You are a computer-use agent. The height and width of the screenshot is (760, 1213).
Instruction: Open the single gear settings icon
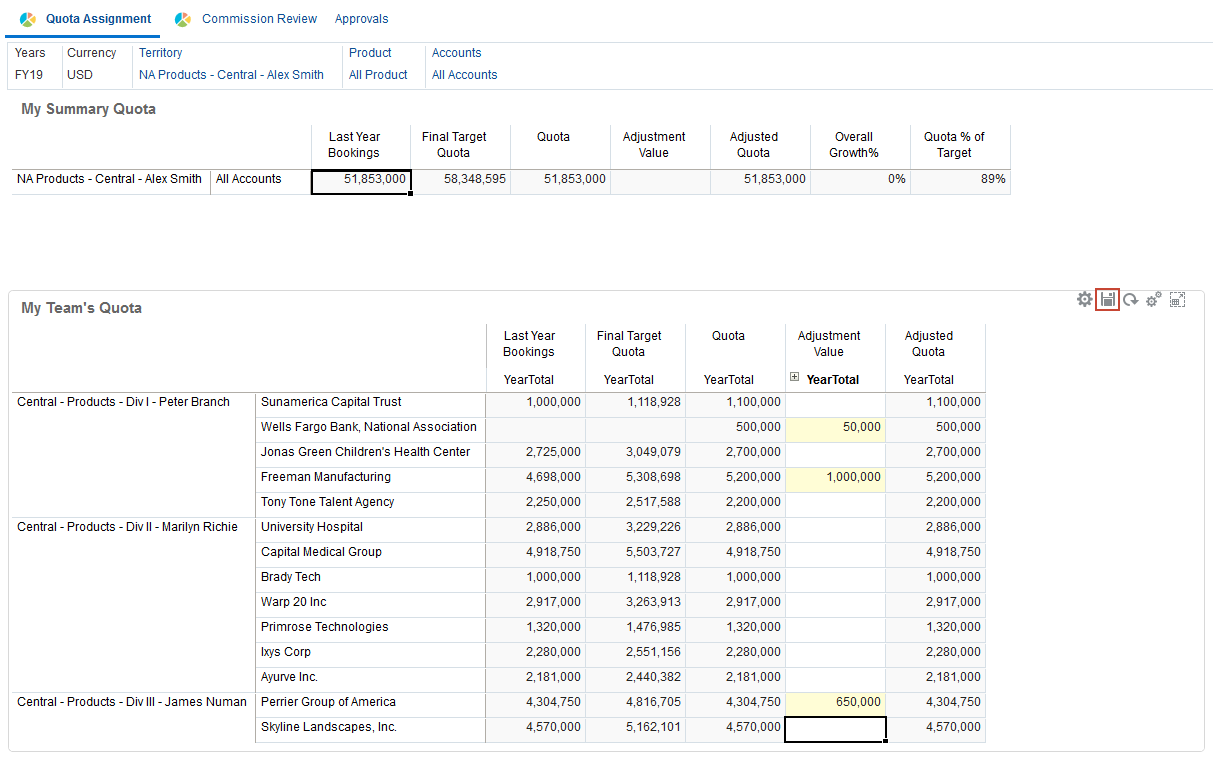pos(1084,299)
